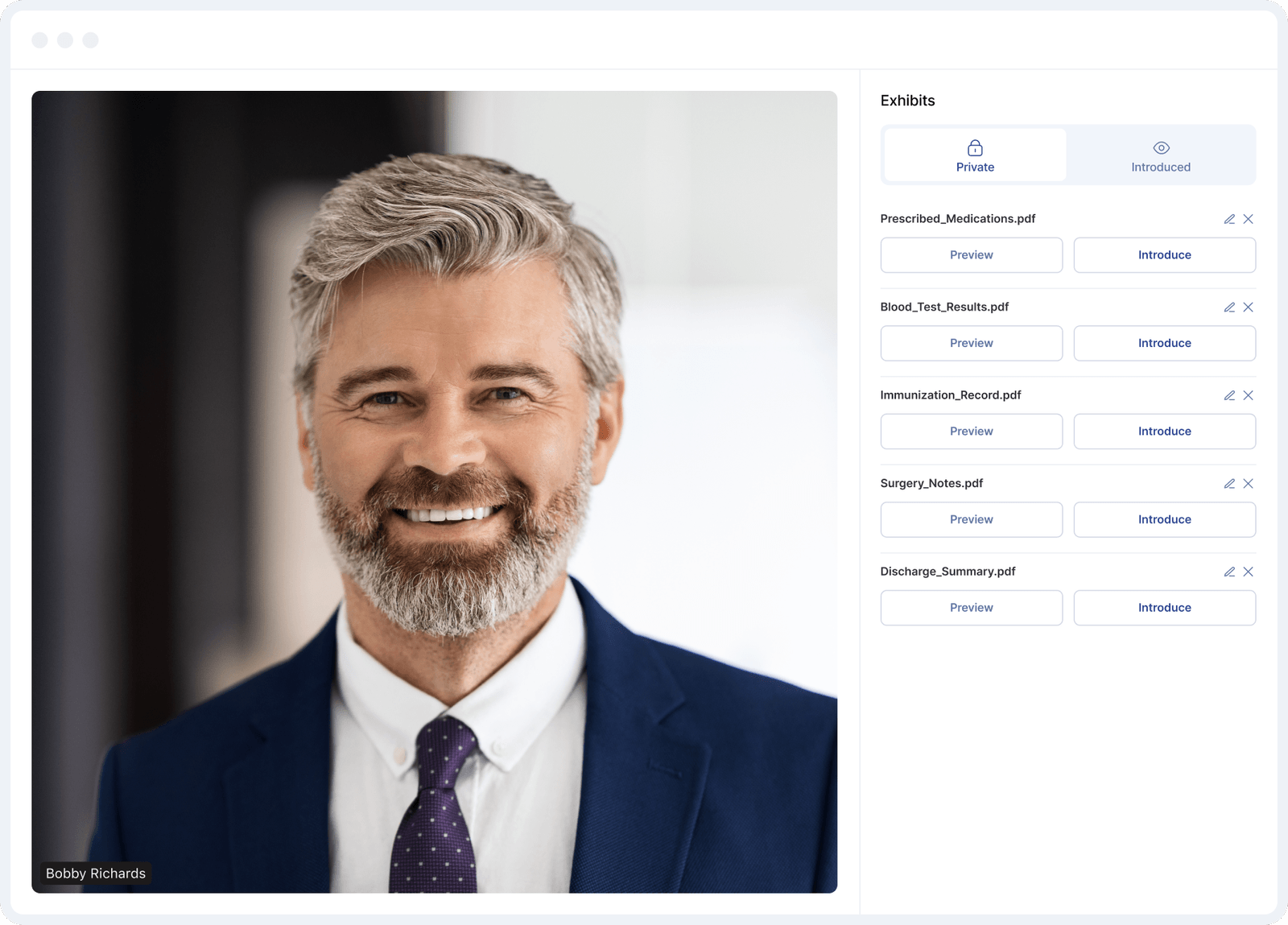Remove the Discharge_Summary.pdf exhibit
This screenshot has width=1288, height=925.
coord(1248,572)
